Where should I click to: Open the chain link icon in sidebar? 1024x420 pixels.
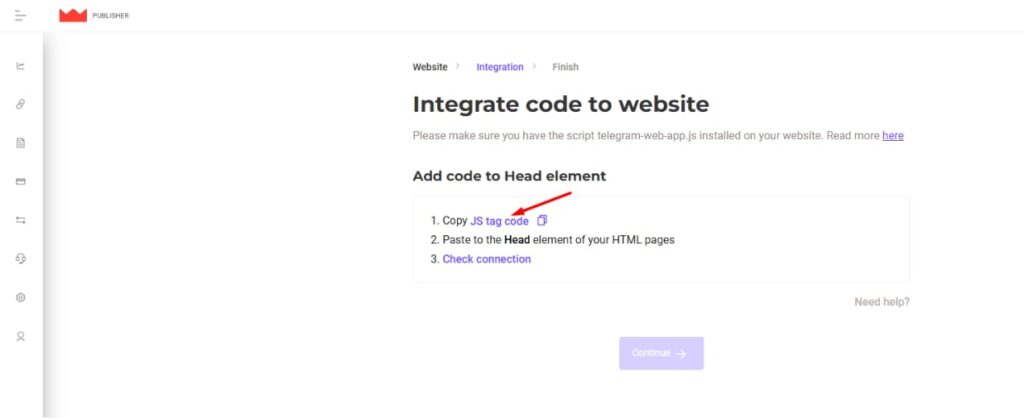21,105
